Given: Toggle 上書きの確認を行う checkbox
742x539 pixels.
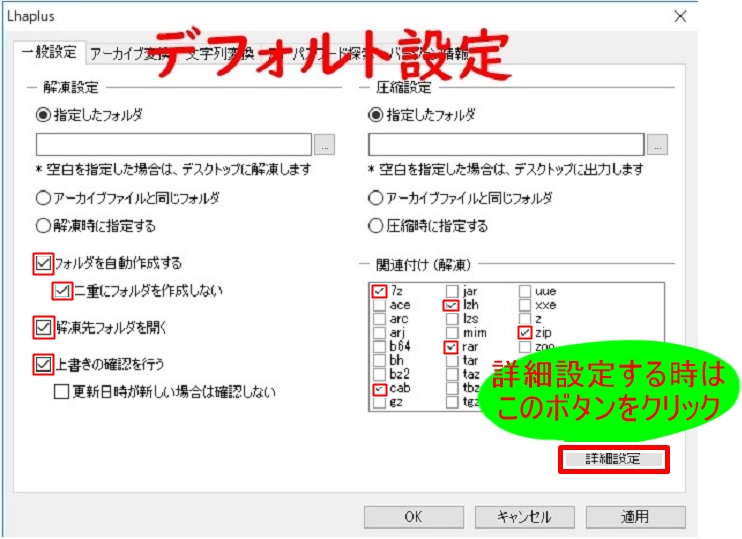Looking at the screenshot, I should (x=43, y=364).
